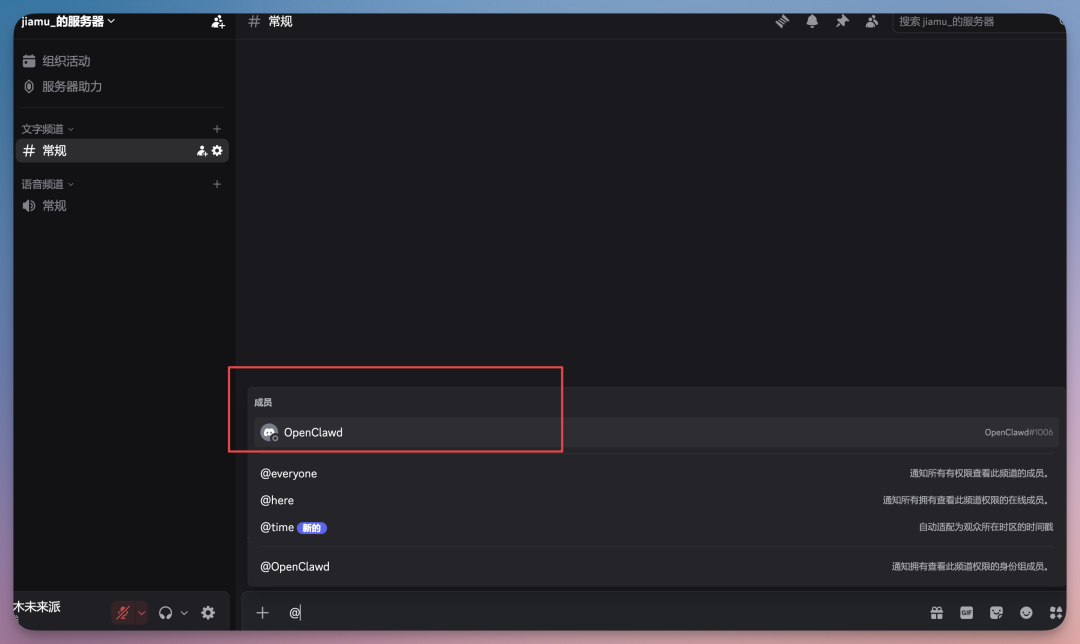Collapse the 文字频道 category
Viewport: 1080px width, 644px height.
pyautogui.click(x=48, y=129)
